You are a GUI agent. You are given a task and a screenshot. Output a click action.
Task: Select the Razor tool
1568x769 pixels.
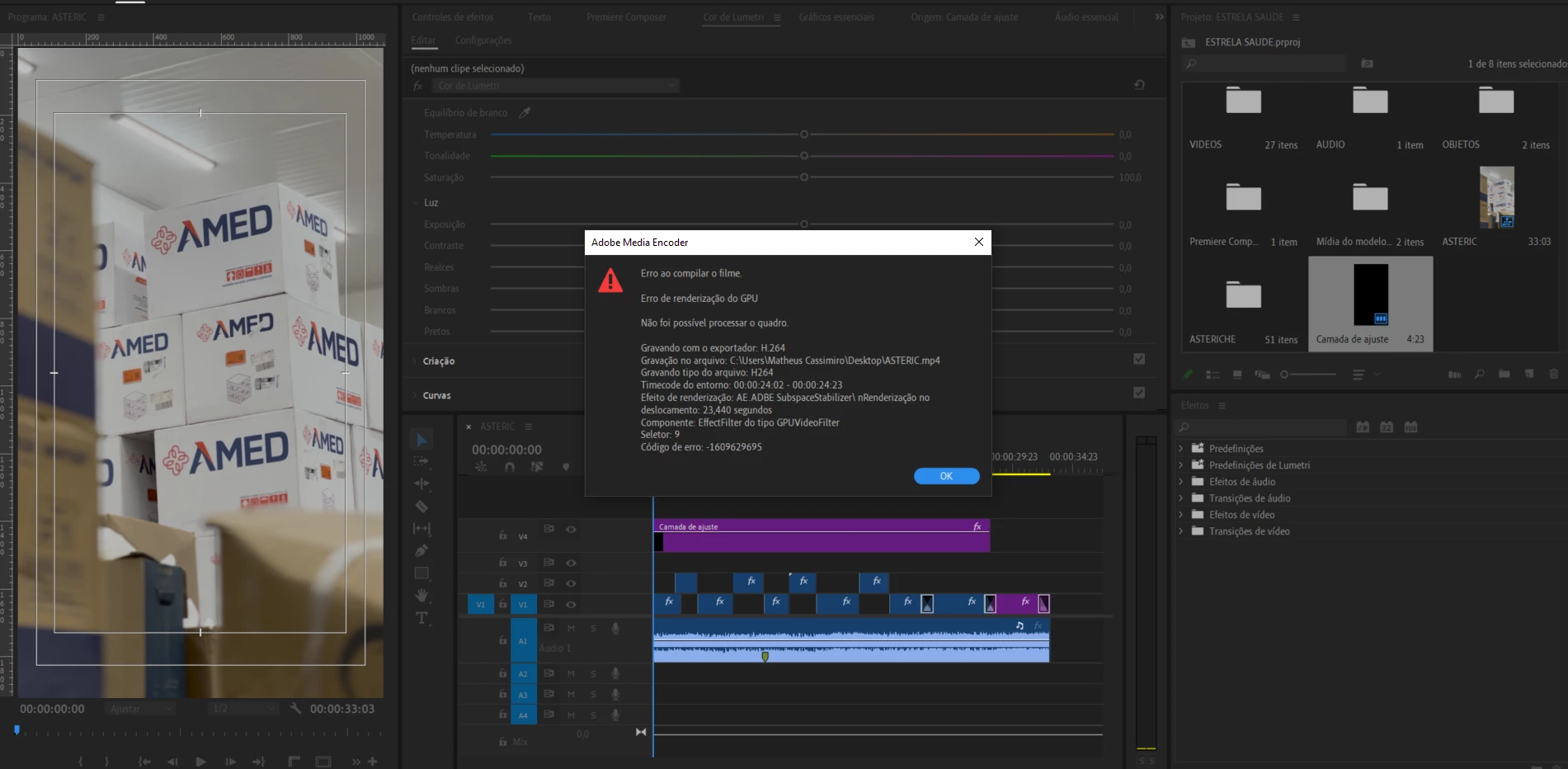tap(421, 506)
